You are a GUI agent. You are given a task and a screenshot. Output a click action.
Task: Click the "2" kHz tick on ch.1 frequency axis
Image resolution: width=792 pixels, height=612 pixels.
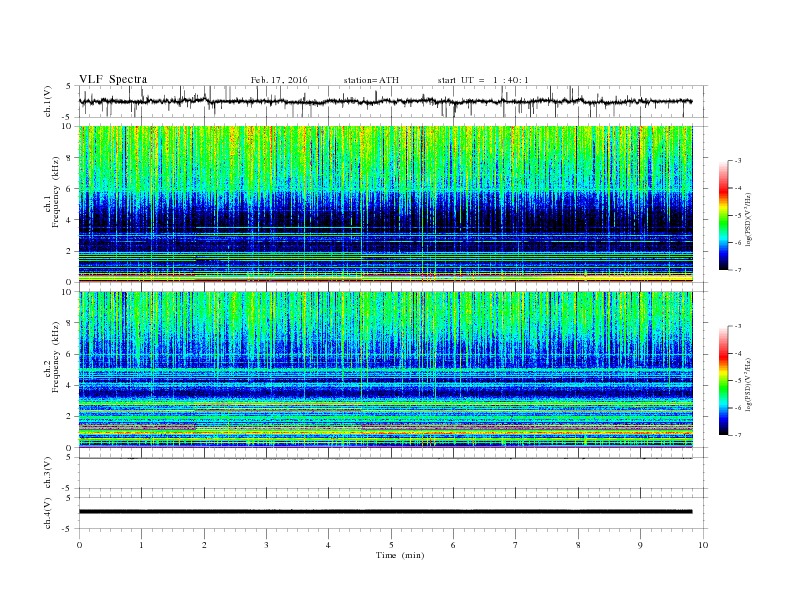point(69,251)
